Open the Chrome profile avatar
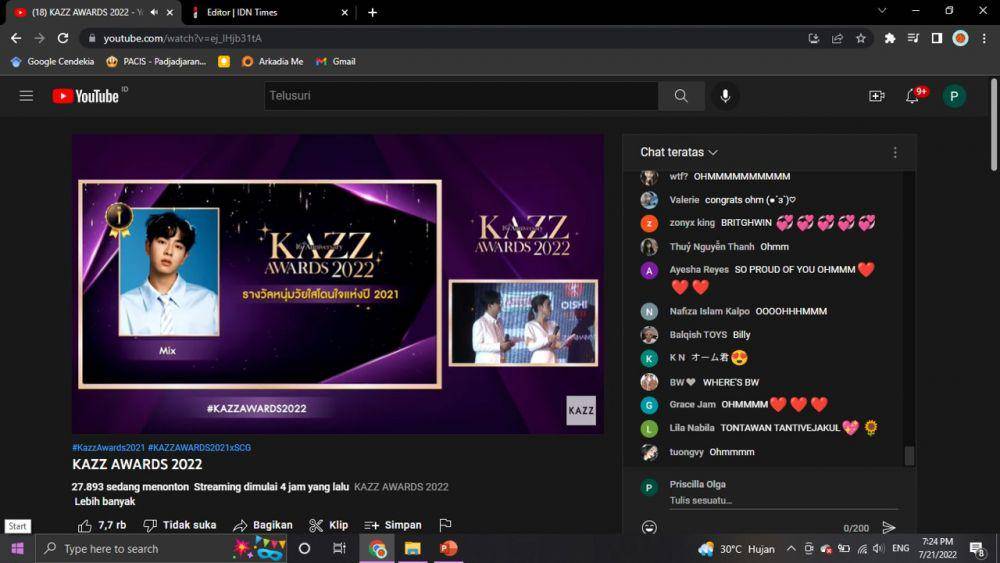The image size is (1000, 563). coord(960,38)
